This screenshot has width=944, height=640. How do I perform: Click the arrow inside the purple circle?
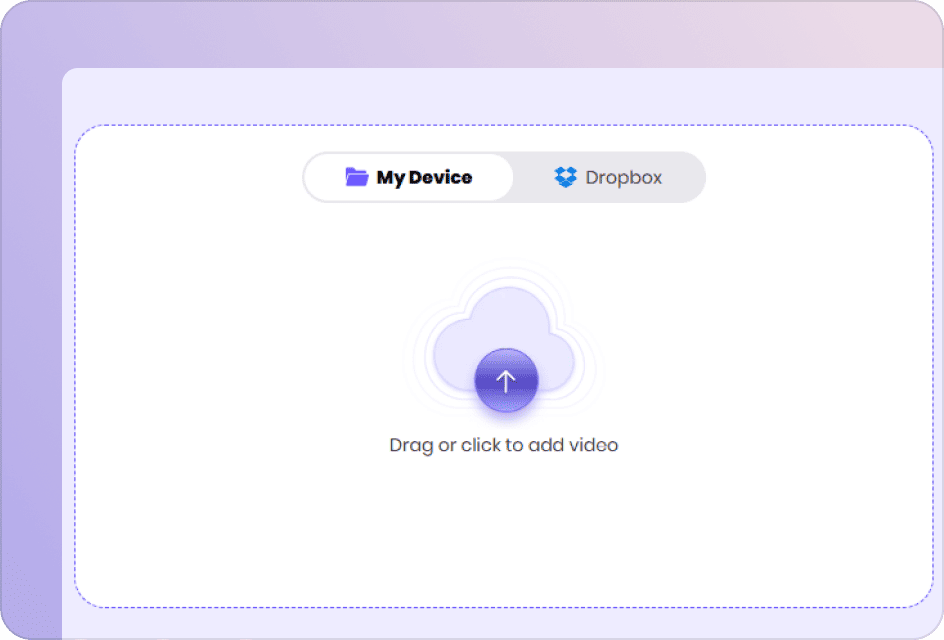[x=505, y=381]
